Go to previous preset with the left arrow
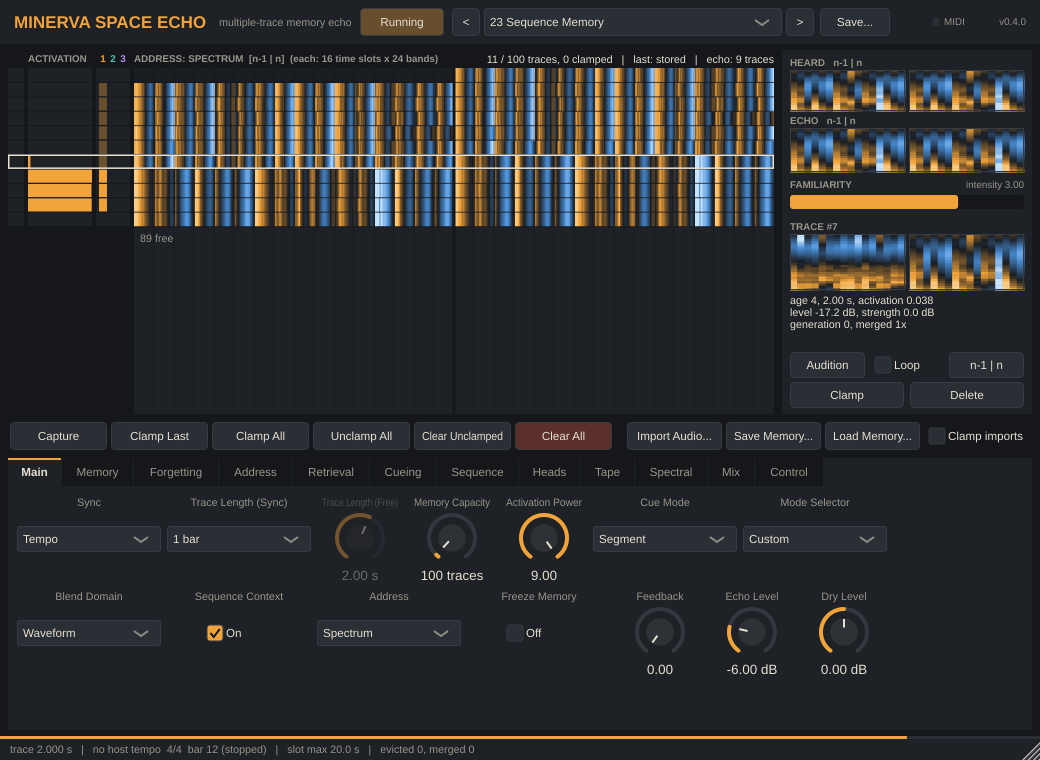1040x760 pixels. pos(466,22)
